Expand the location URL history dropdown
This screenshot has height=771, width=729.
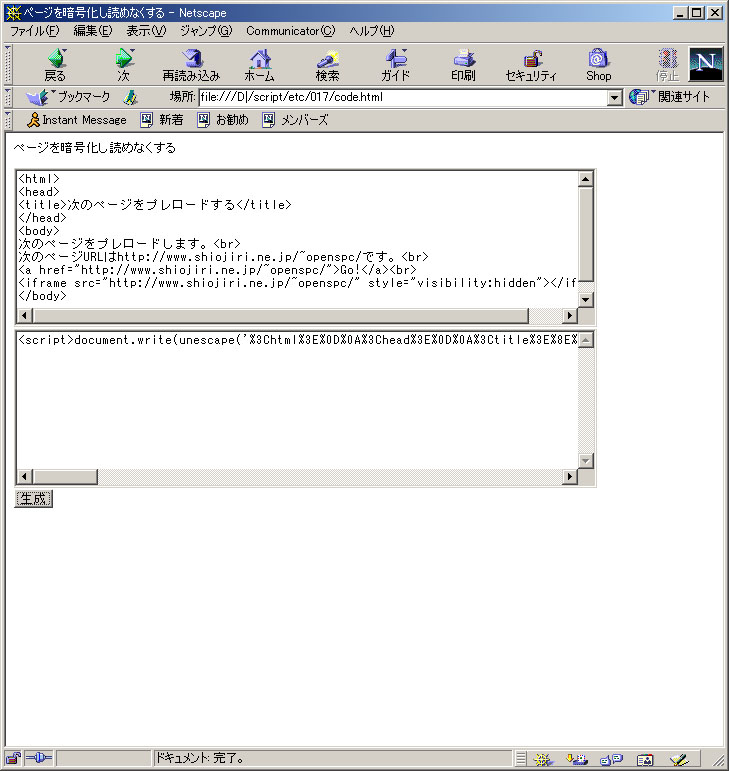point(614,97)
